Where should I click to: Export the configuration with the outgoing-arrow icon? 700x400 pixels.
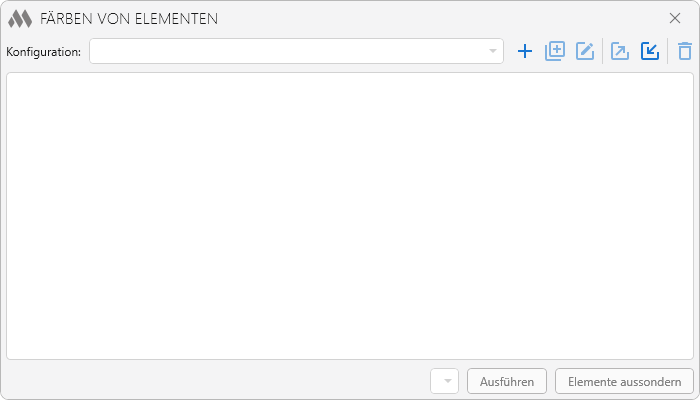(x=620, y=51)
